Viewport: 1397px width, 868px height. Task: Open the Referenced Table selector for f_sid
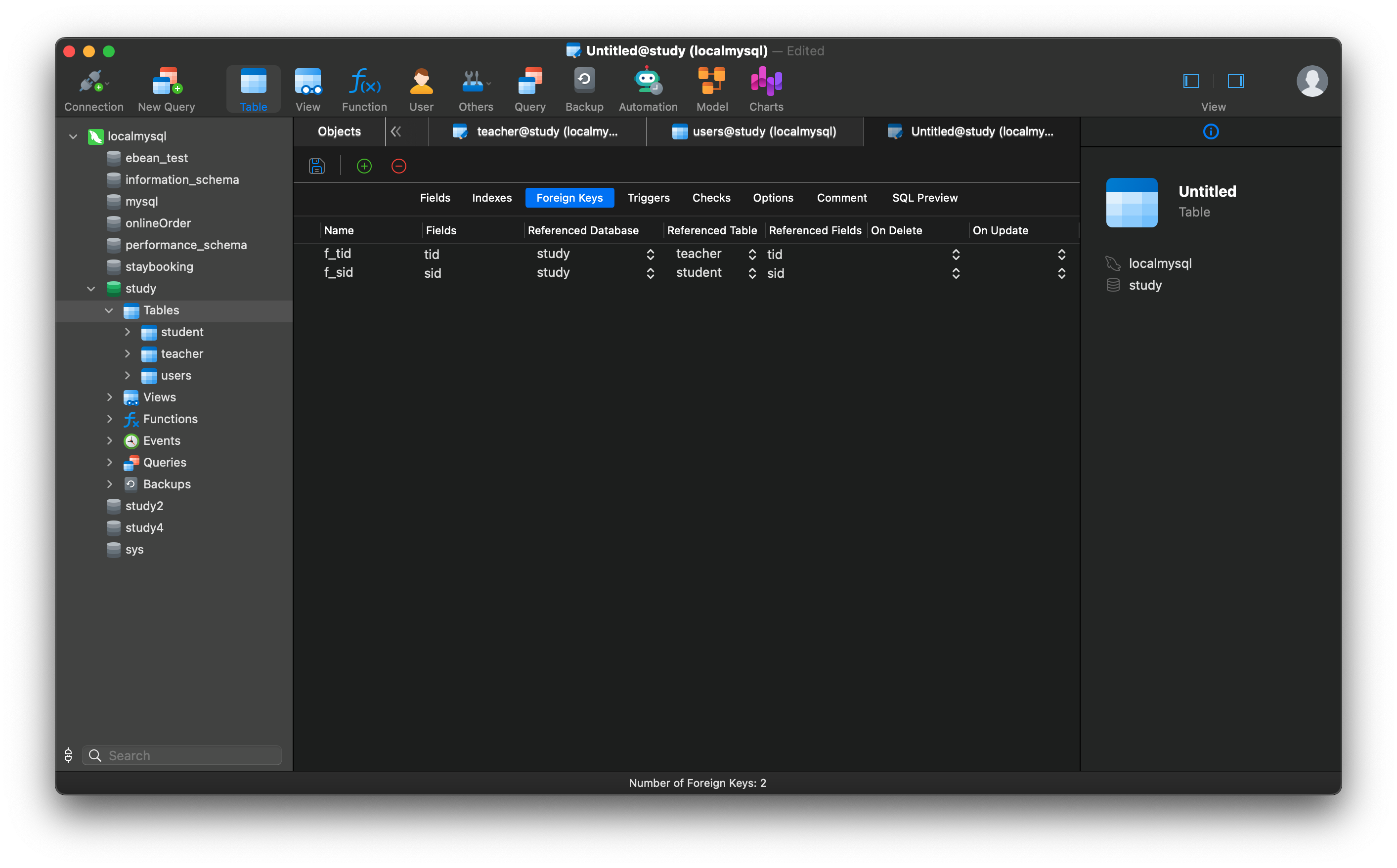pyautogui.click(x=751, y=273)
